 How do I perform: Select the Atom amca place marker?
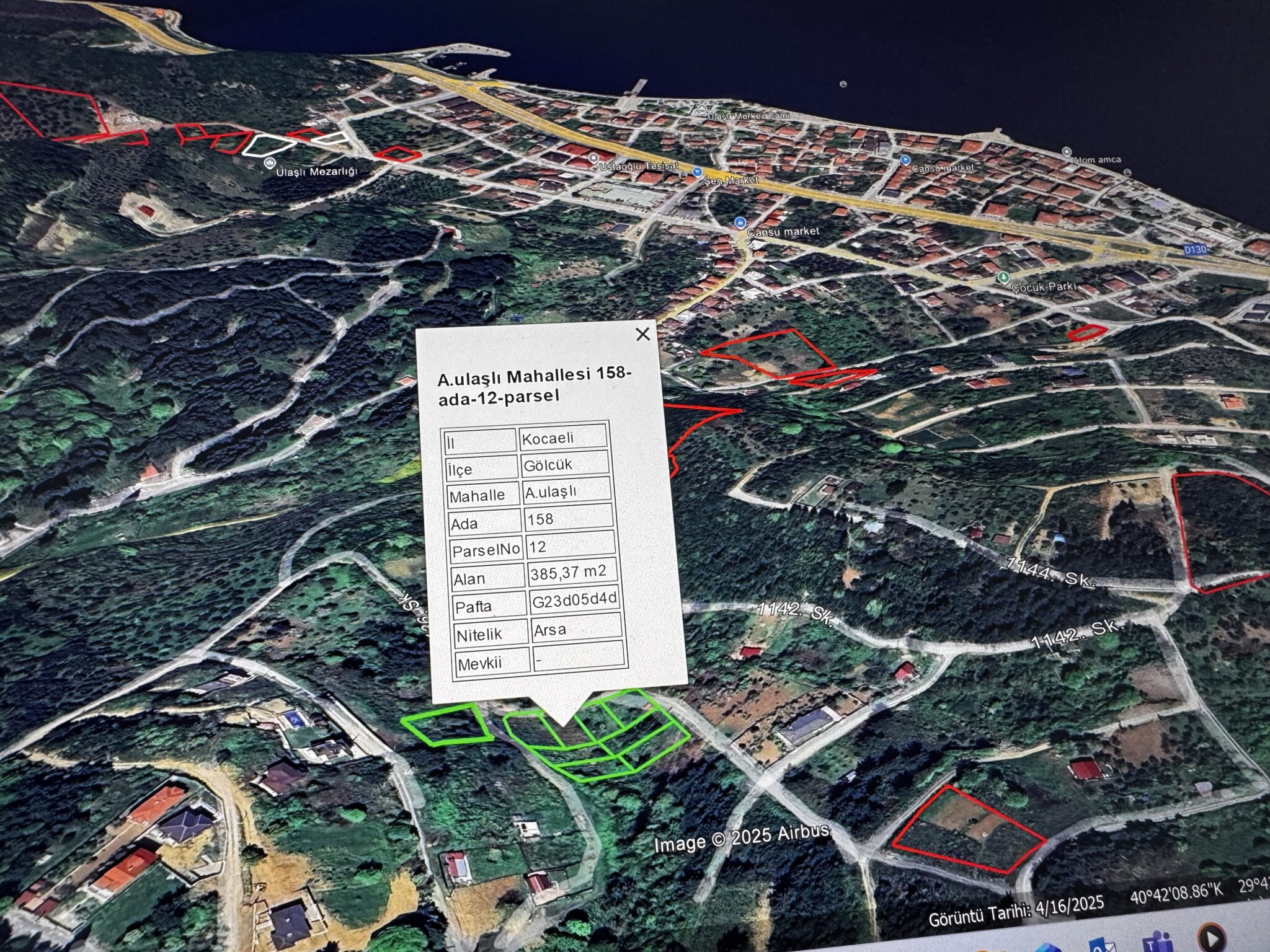click(1066, 152)
